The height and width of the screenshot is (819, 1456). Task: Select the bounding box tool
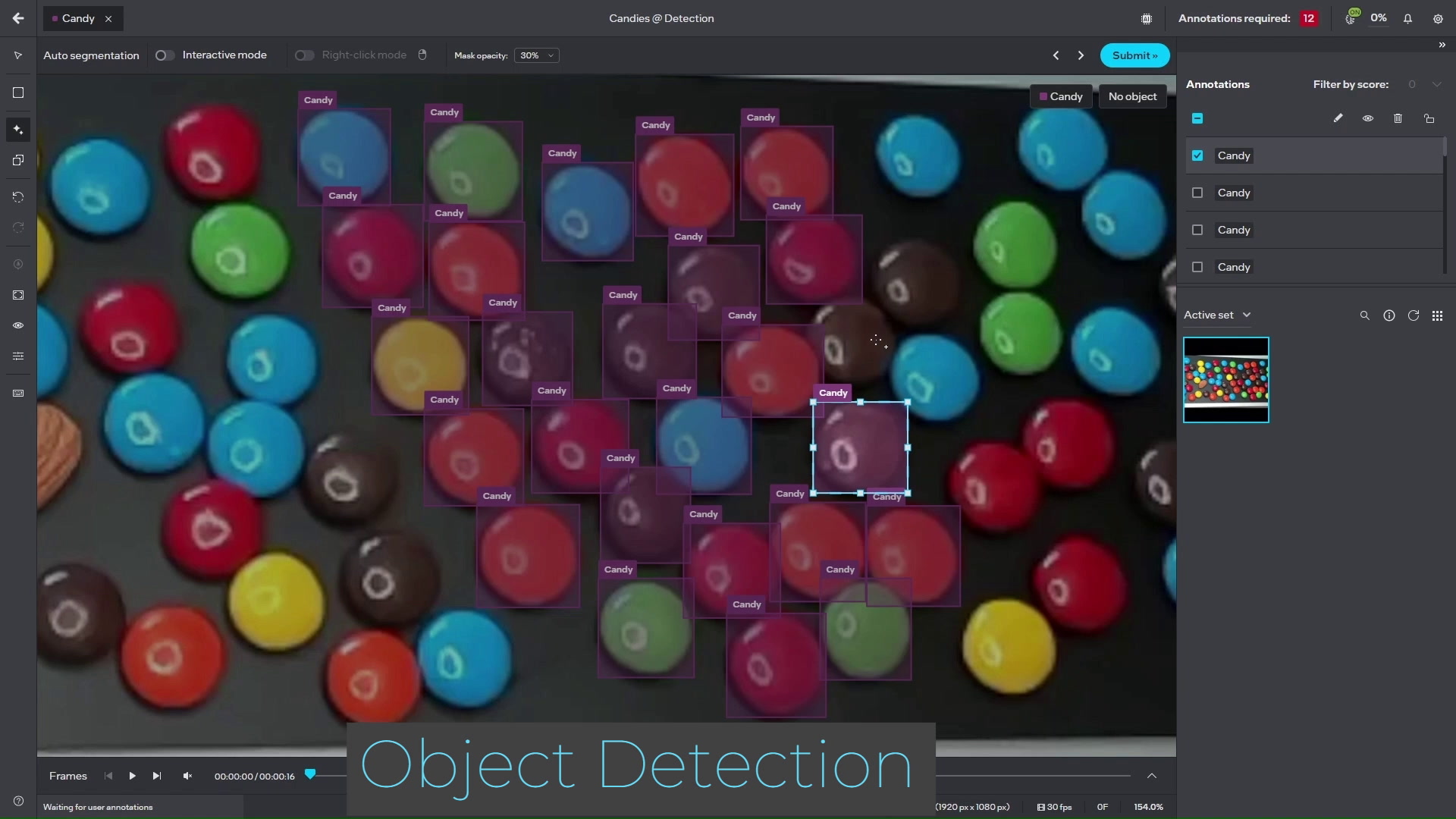point(17,93)
